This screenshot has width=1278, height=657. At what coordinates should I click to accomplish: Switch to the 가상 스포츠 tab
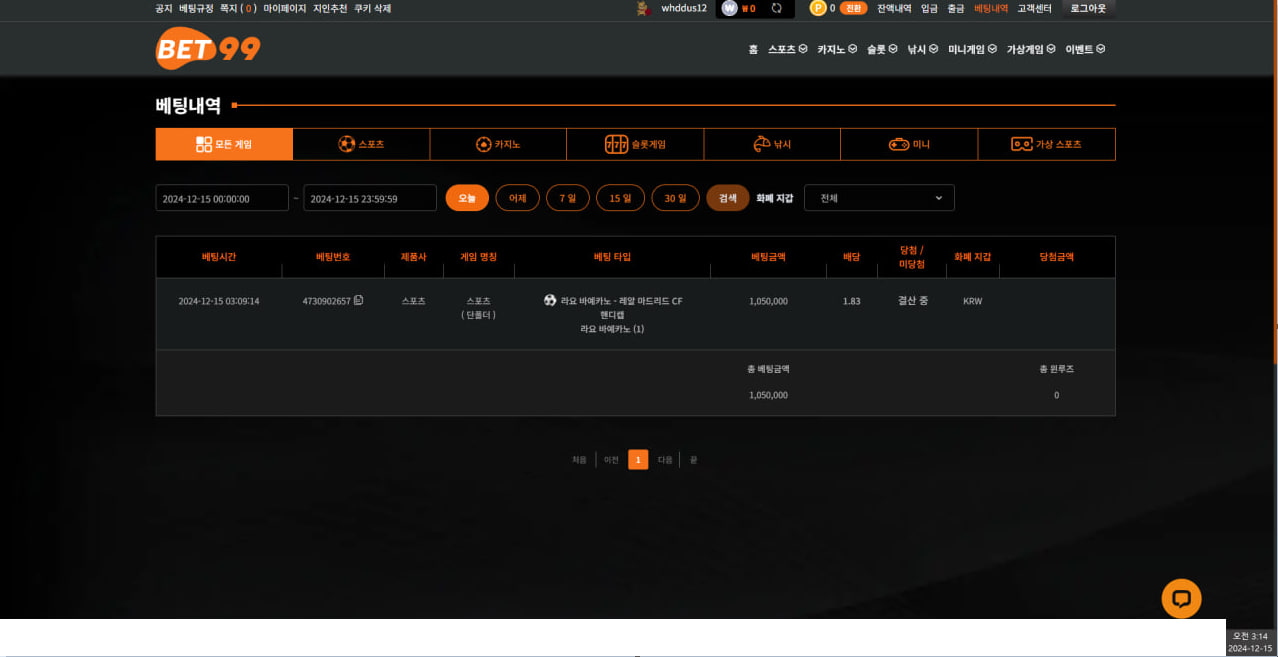(x=1046, y=144)
